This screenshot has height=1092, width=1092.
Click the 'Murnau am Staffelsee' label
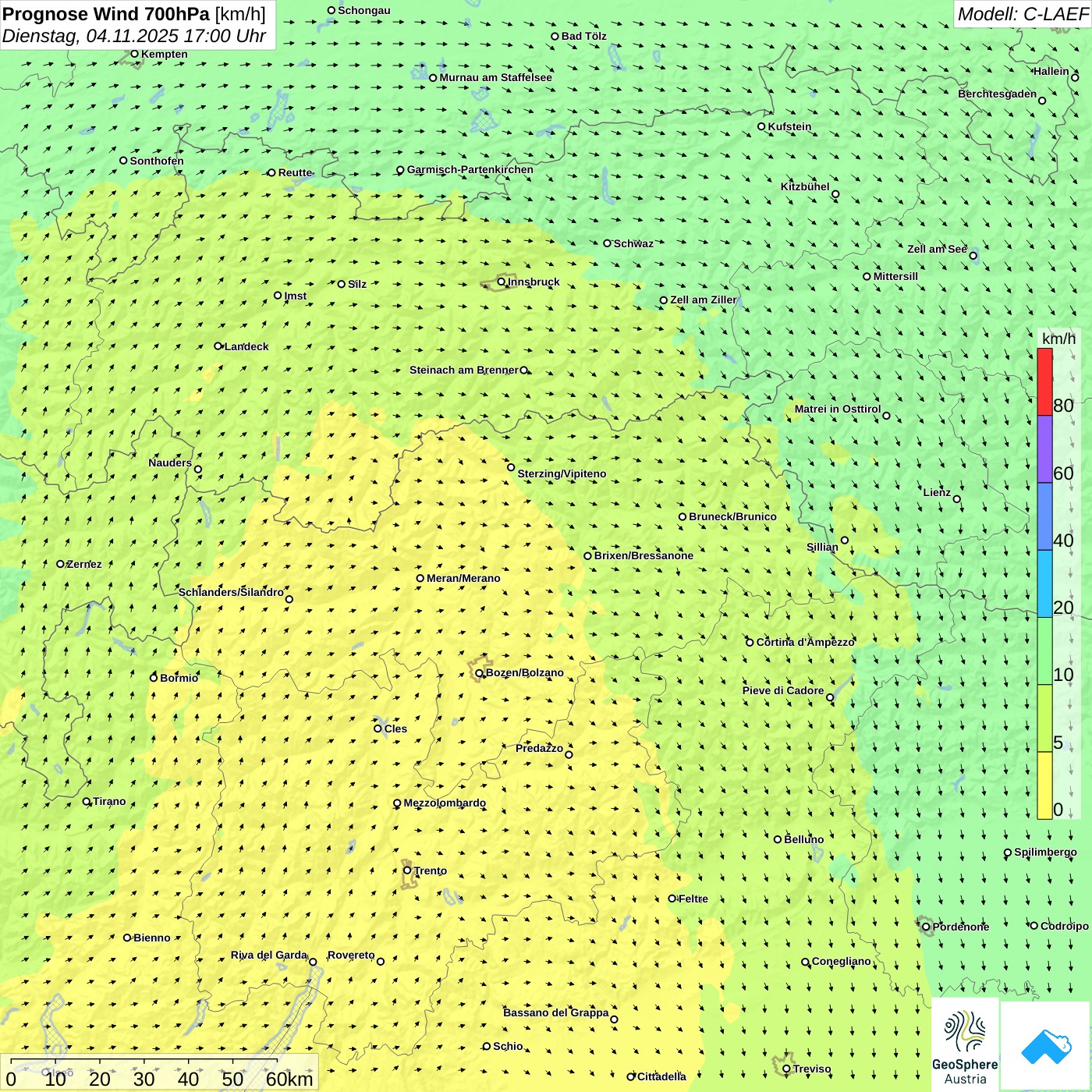click(x=495, y=77)
